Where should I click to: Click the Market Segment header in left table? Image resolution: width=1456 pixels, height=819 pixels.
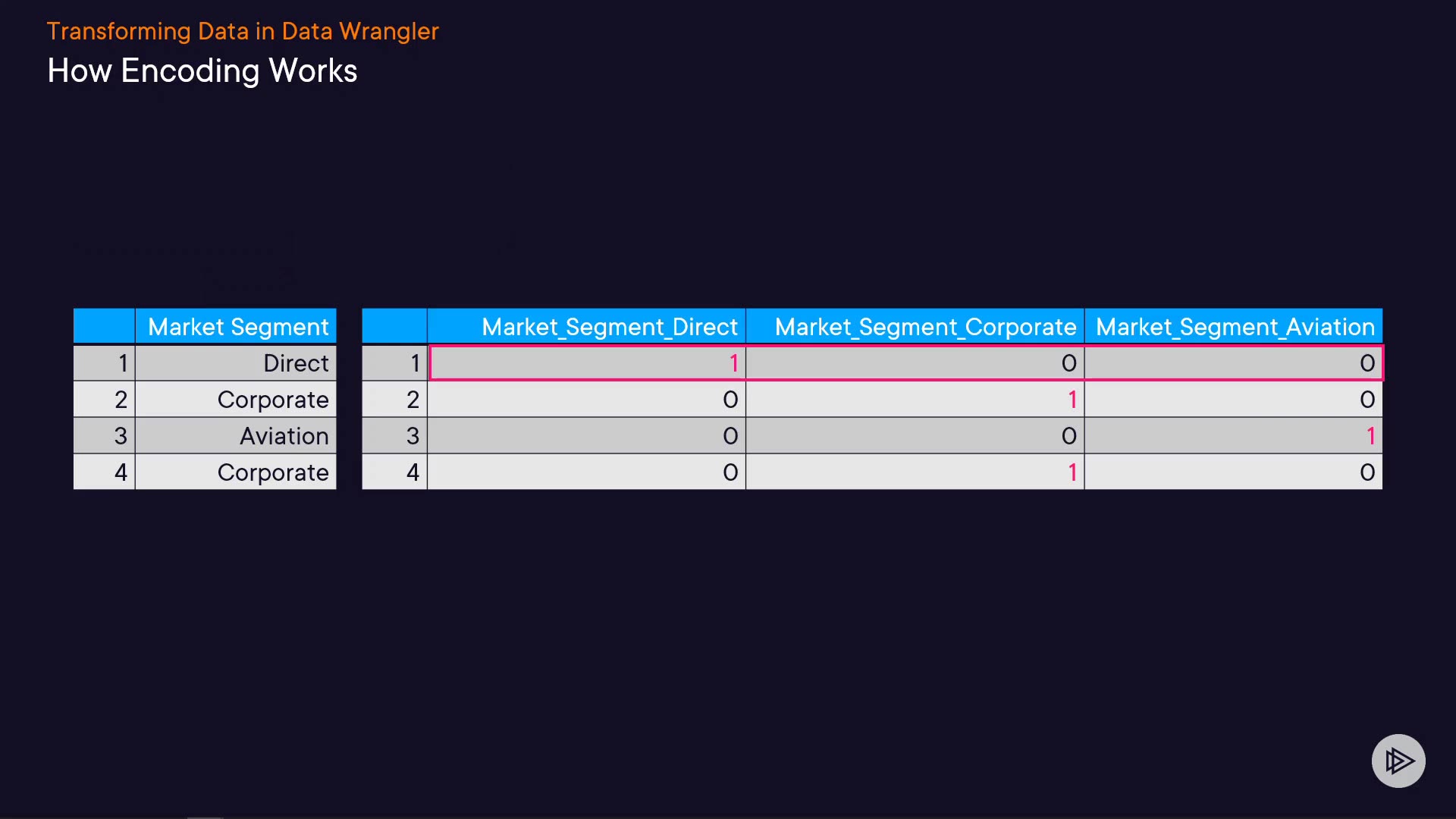tap(238, 327)
